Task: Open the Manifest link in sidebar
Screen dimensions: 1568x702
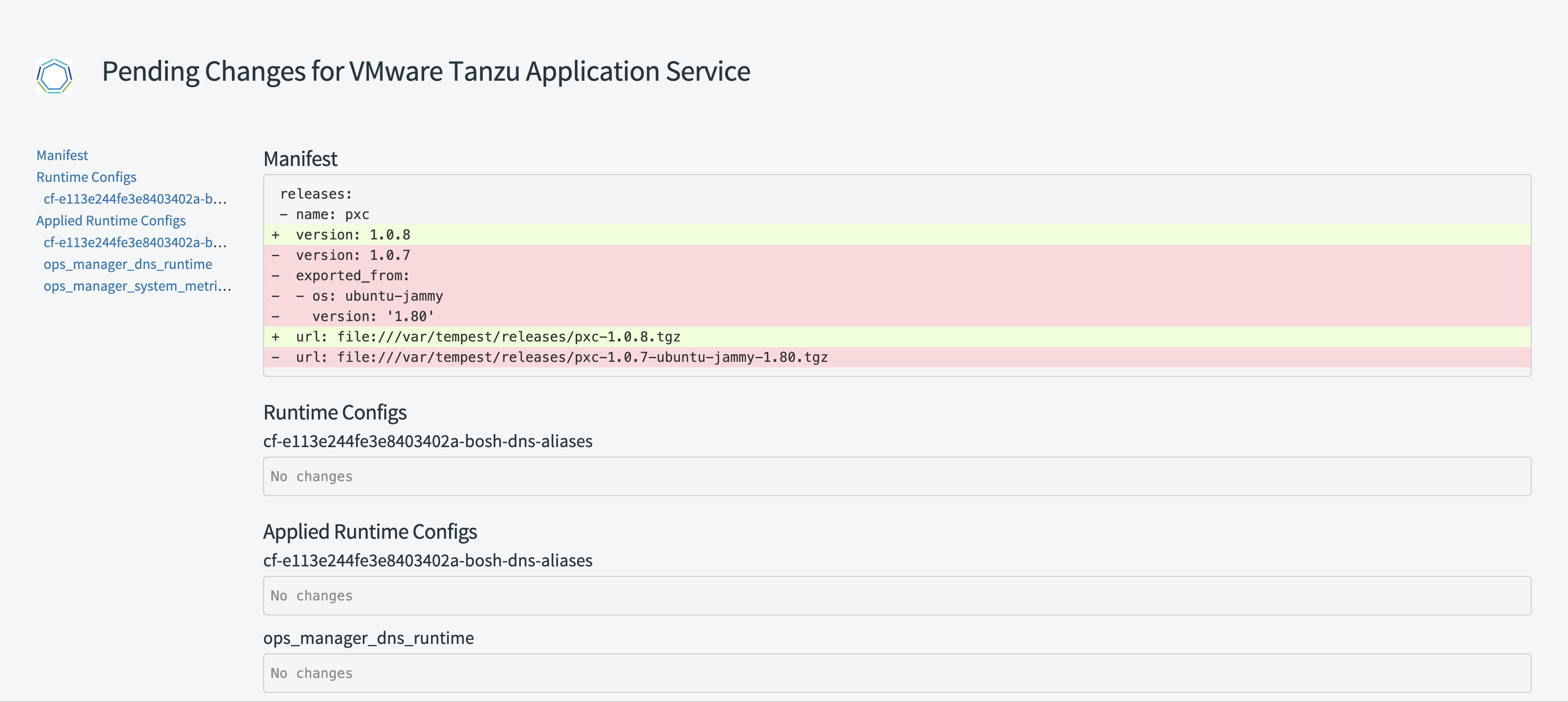Action: [62, 155]
